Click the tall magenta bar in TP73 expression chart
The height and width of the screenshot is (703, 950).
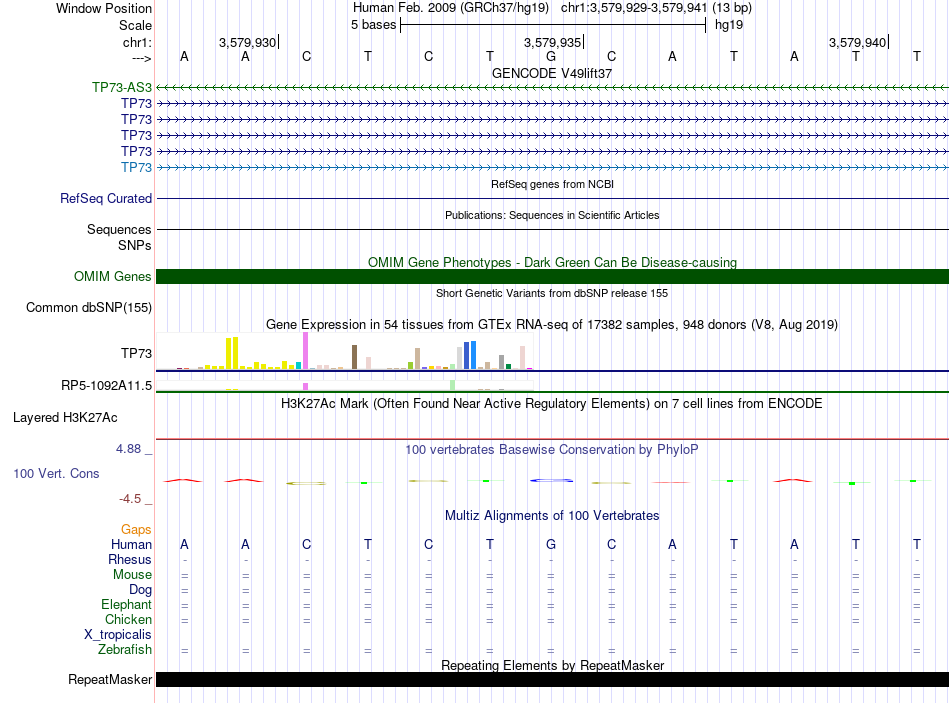(305, 351)
